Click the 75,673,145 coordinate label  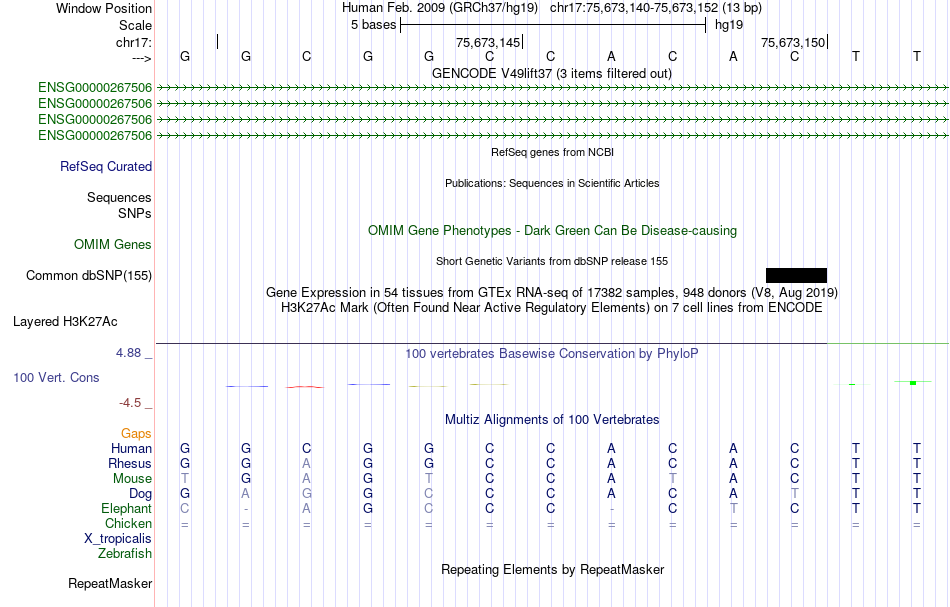click(x=488, y=43)
